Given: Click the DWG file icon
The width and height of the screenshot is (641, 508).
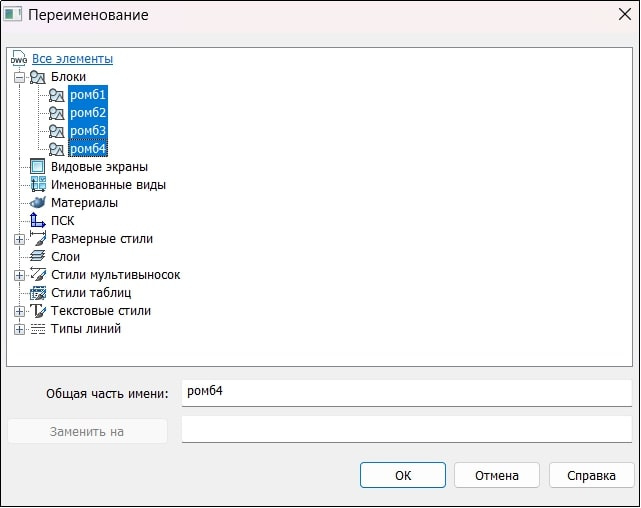Looking at the screenshot, I should pyautogui.click(x=19, y=58).
